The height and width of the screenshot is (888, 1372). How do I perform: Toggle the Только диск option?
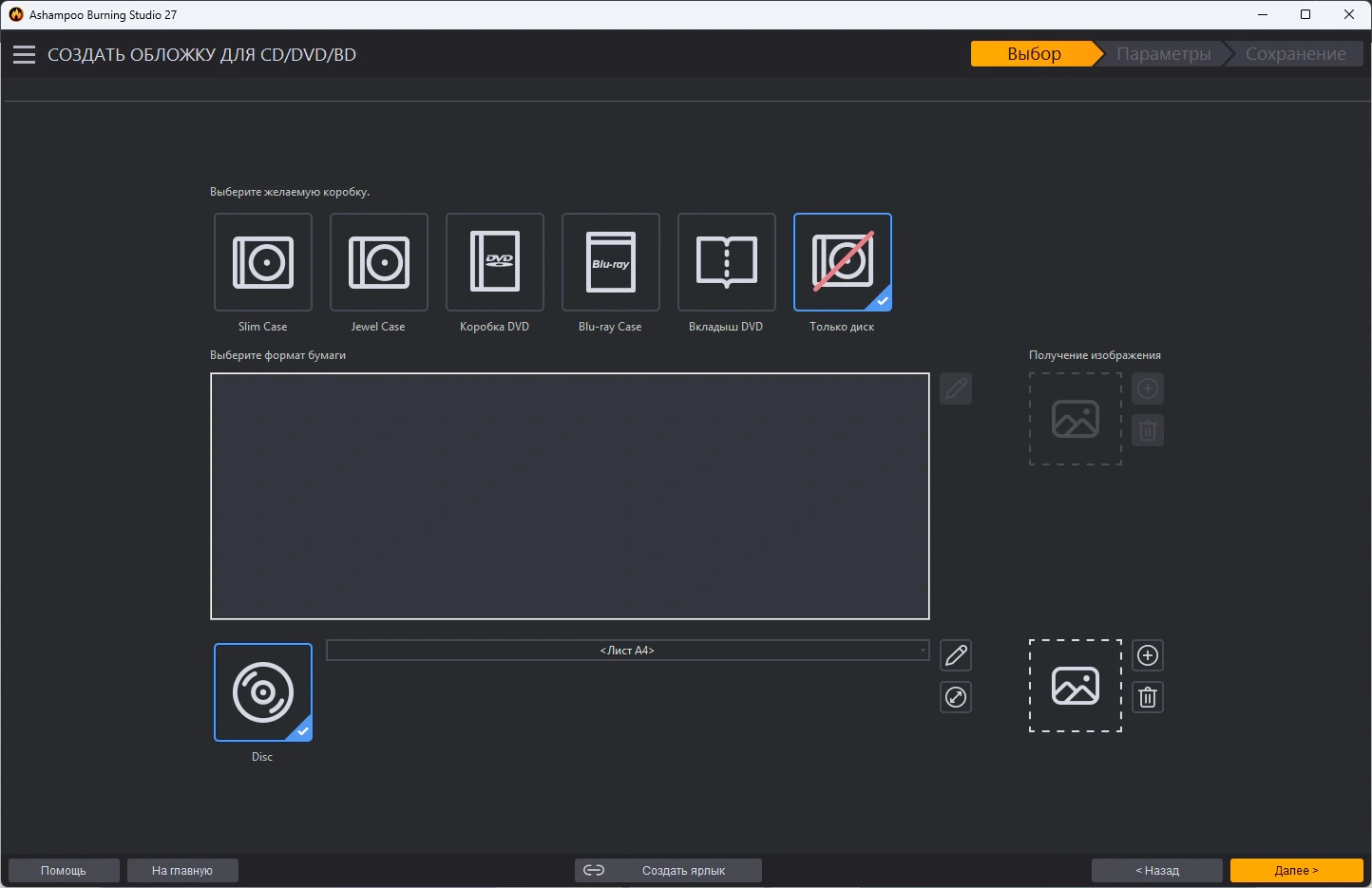pyautogui.click(x=843, y=262)
